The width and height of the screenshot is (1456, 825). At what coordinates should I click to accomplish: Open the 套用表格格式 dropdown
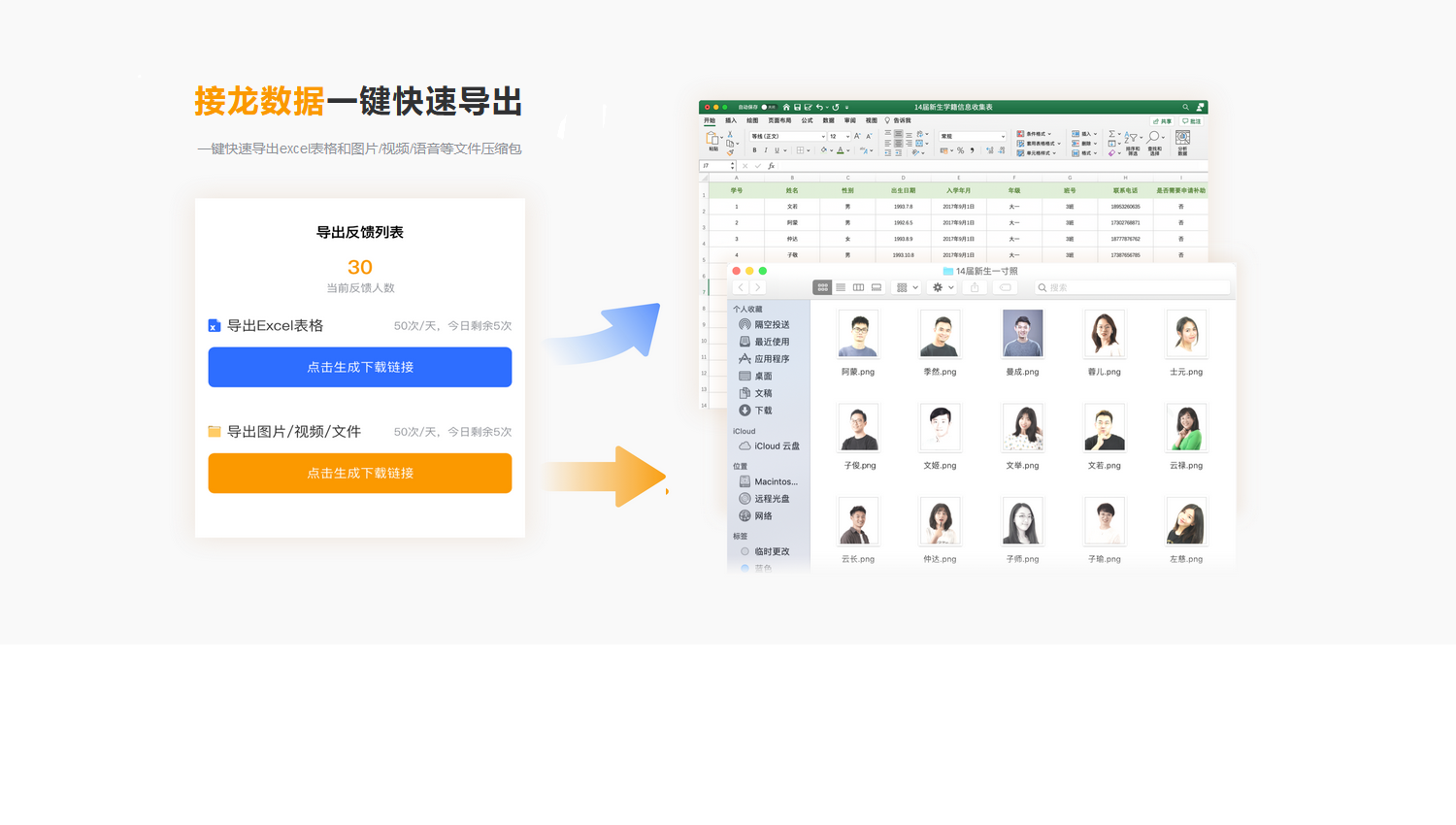(x=1039, y=144)
